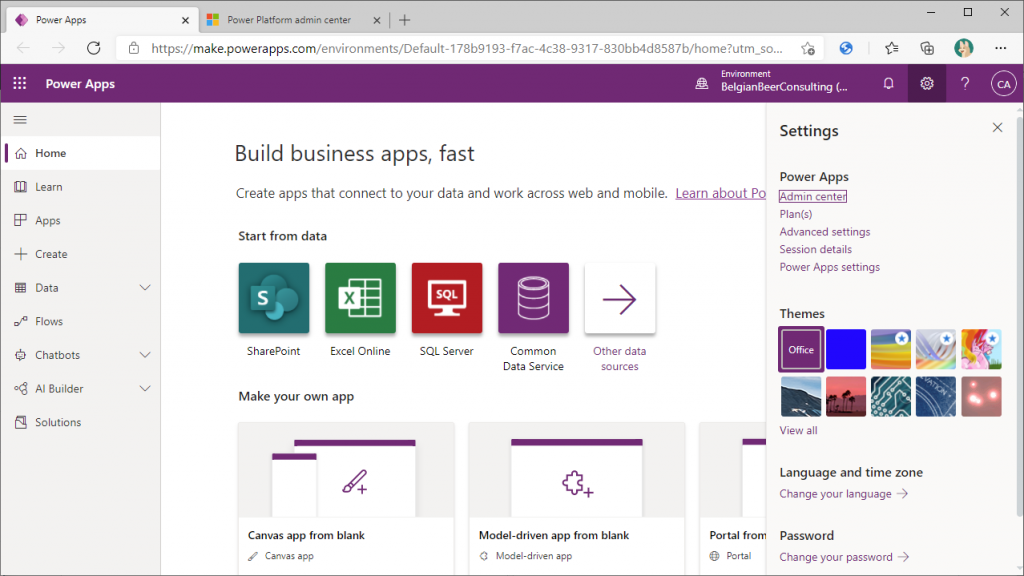The width and height of the screenshot is (1024, 576).
Task: Open browser Collections icon
Action: pos(927,48)
